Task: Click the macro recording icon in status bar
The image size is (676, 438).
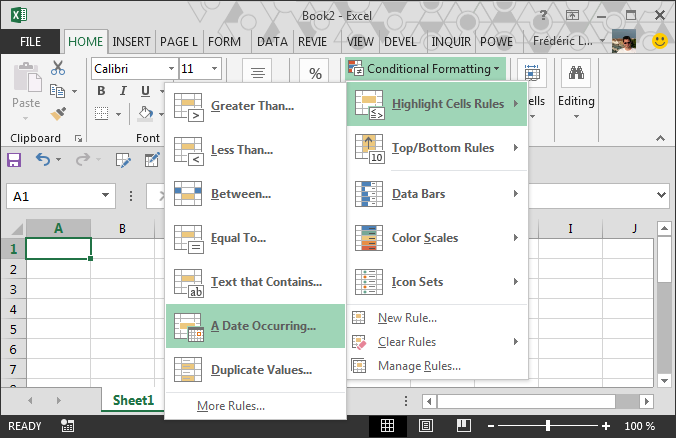Action: pyautogui.click(x=67, y=426)
